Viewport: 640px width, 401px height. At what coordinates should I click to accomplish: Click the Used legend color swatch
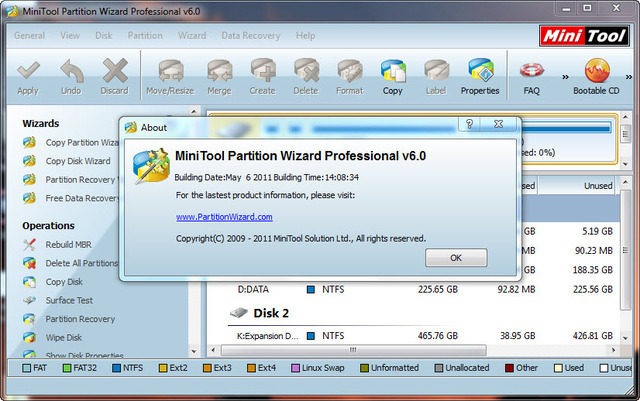pos(558,368)
